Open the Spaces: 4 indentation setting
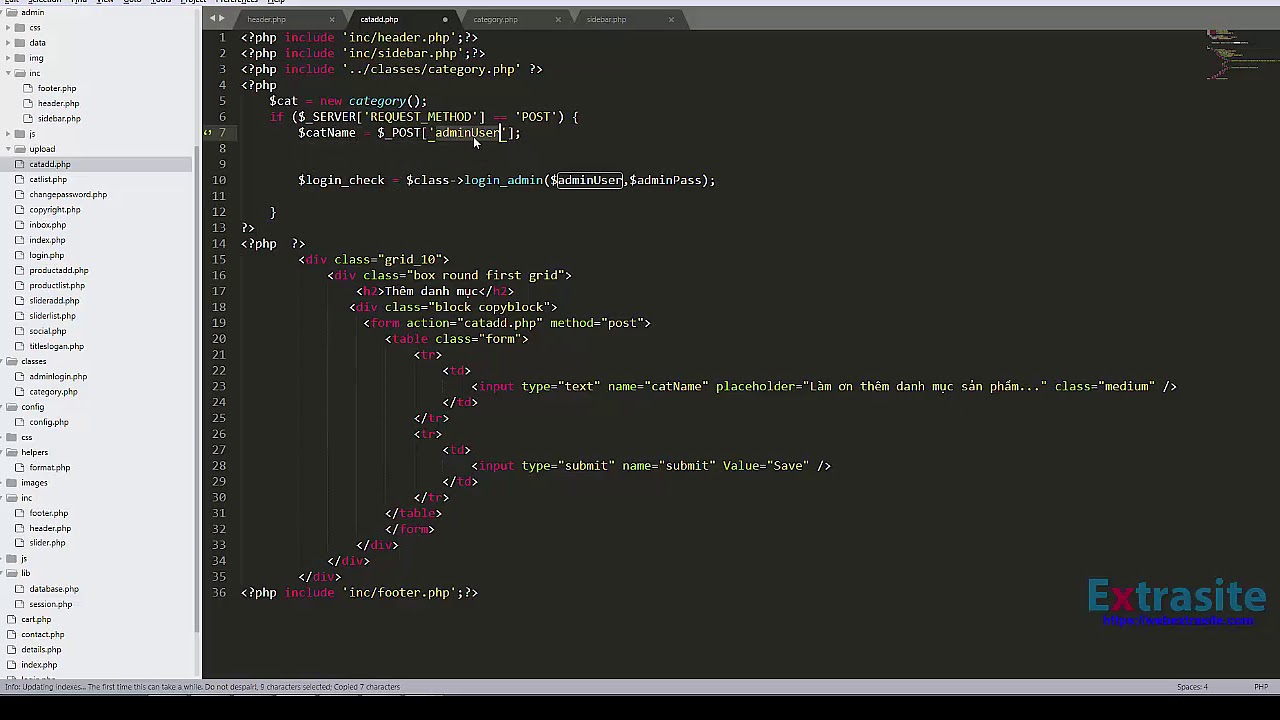 [x=1192, y=687]
